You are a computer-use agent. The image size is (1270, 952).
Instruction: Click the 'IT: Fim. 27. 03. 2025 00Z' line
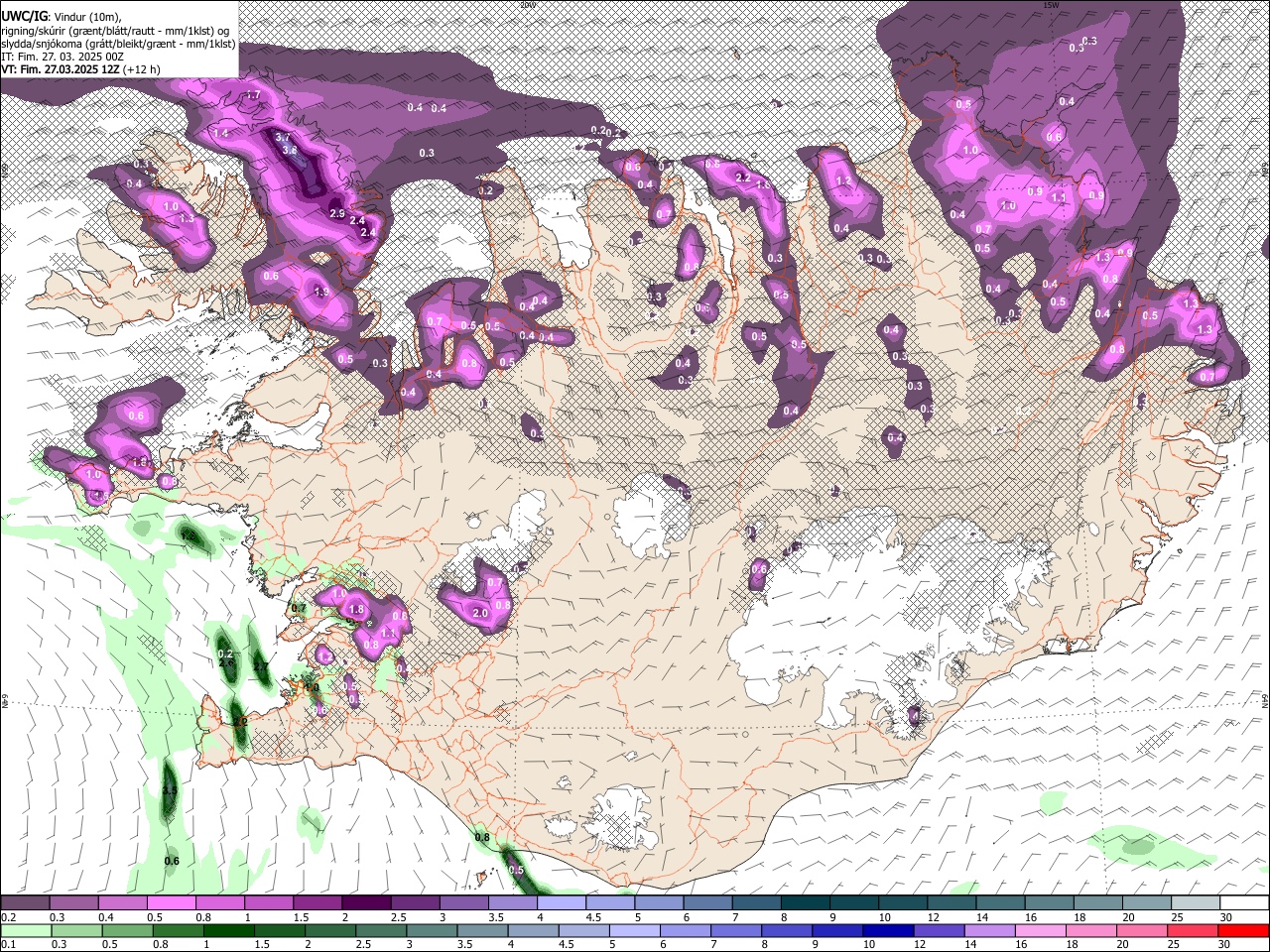[63, 57]
